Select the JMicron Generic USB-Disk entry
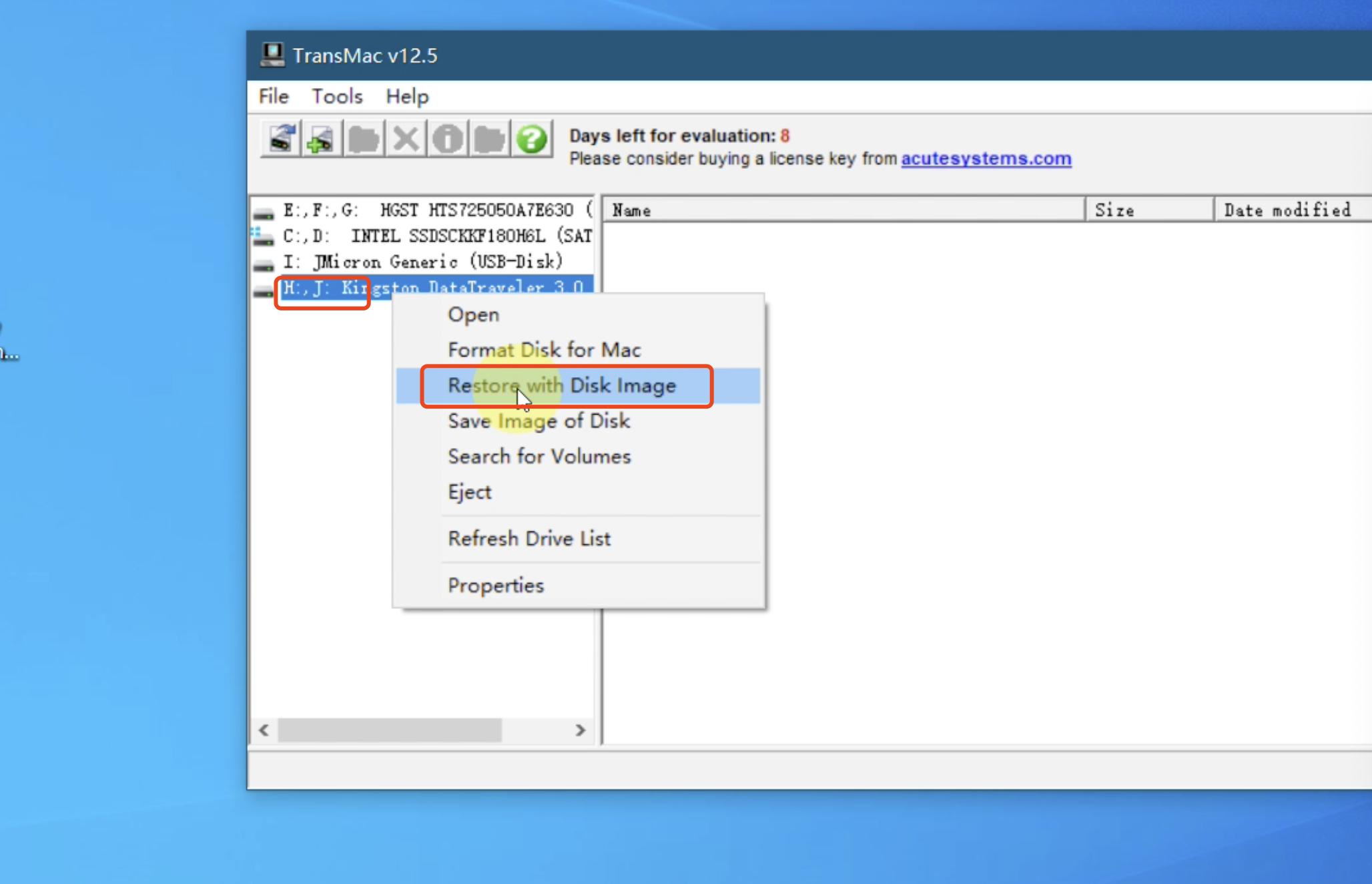 point(422,262)
